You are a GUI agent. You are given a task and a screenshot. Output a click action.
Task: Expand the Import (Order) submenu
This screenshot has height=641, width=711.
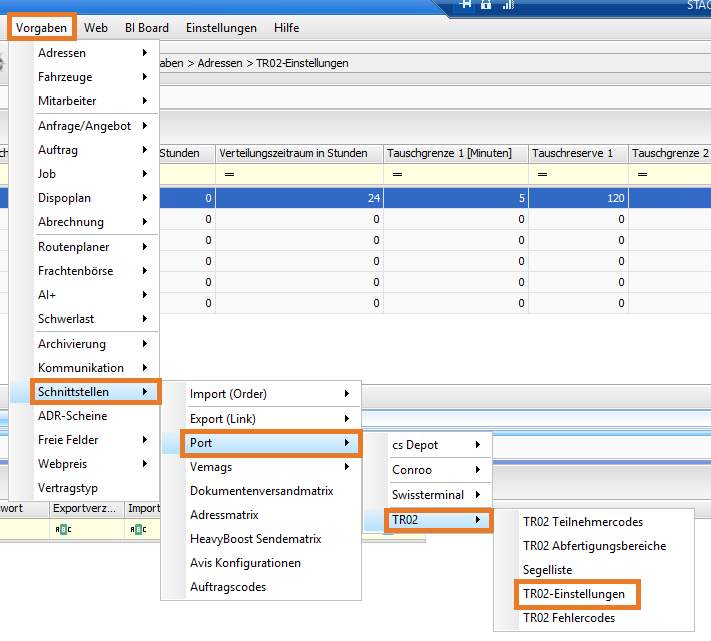tap(260, 394)
